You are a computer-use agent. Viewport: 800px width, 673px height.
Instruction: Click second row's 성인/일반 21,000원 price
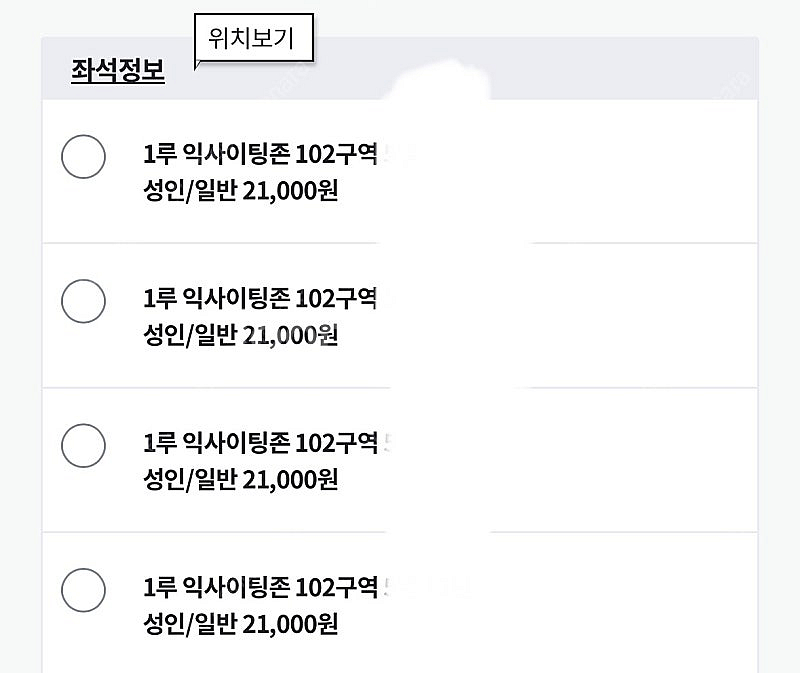pos(241,334)
